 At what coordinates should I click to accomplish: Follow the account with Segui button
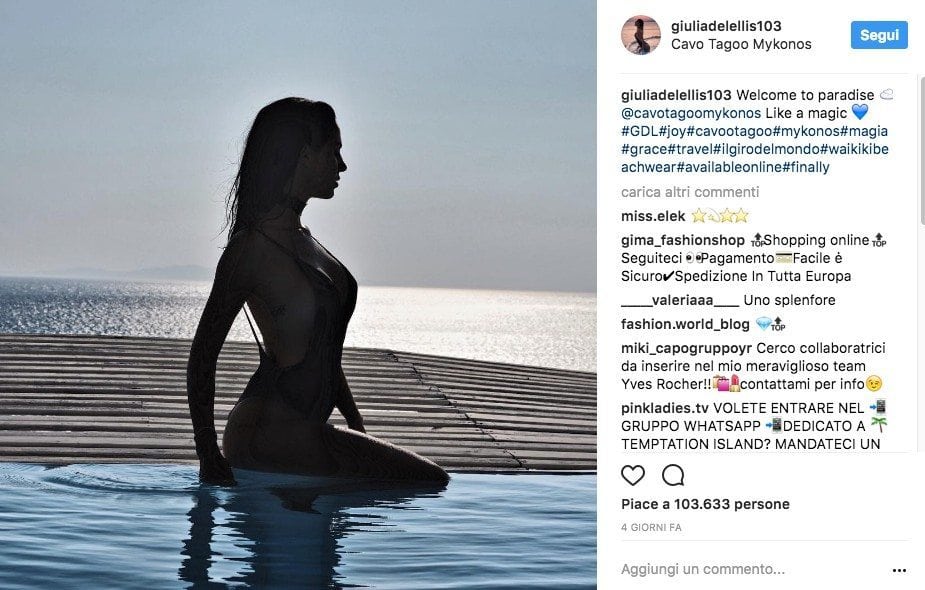879,35
